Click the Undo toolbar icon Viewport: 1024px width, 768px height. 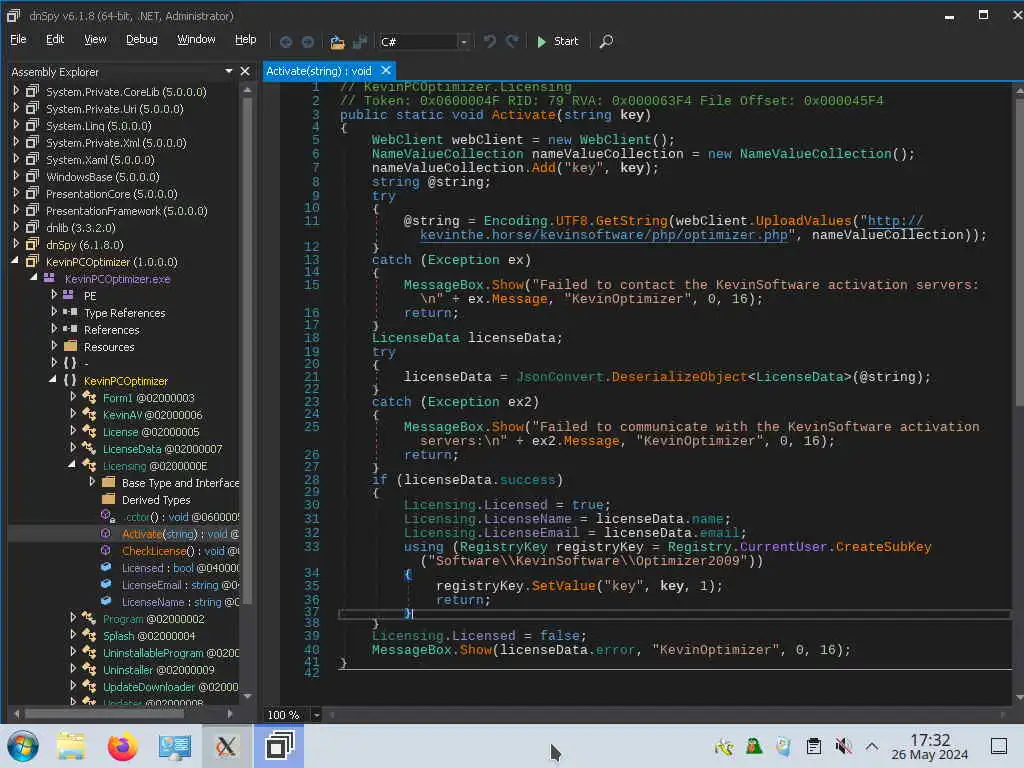[x=489, y=41]
